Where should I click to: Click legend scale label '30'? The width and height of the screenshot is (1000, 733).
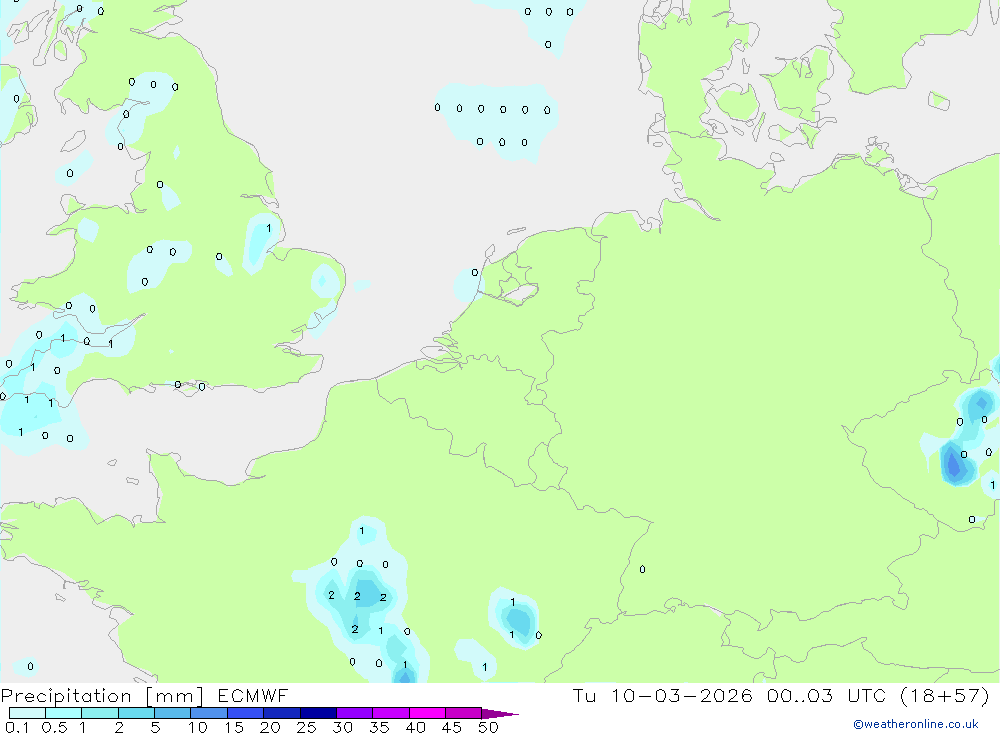pos(343,727)
